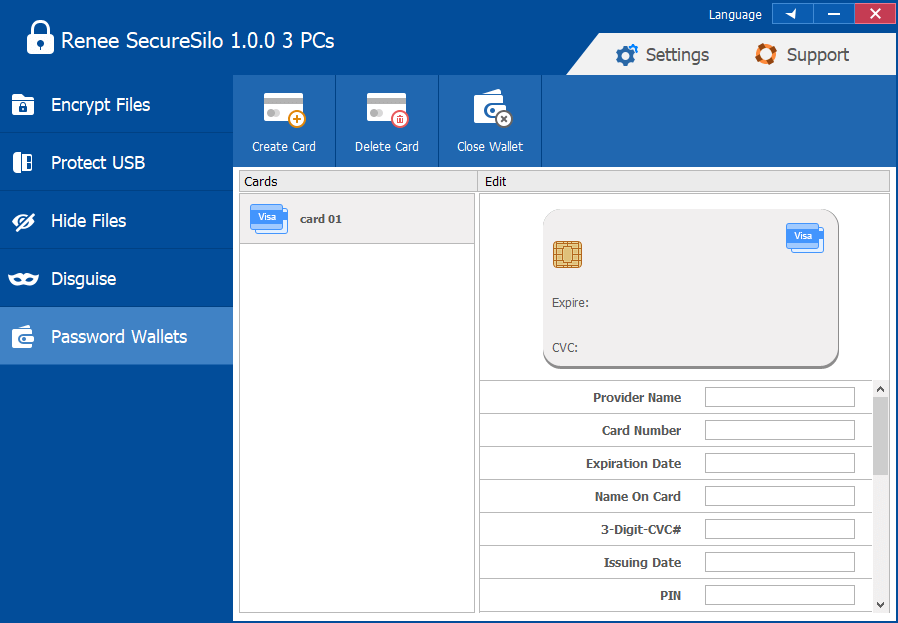Click the Visa logo on card preview
The width and height of the screenshot is (898, 623).
pos(804,237)
